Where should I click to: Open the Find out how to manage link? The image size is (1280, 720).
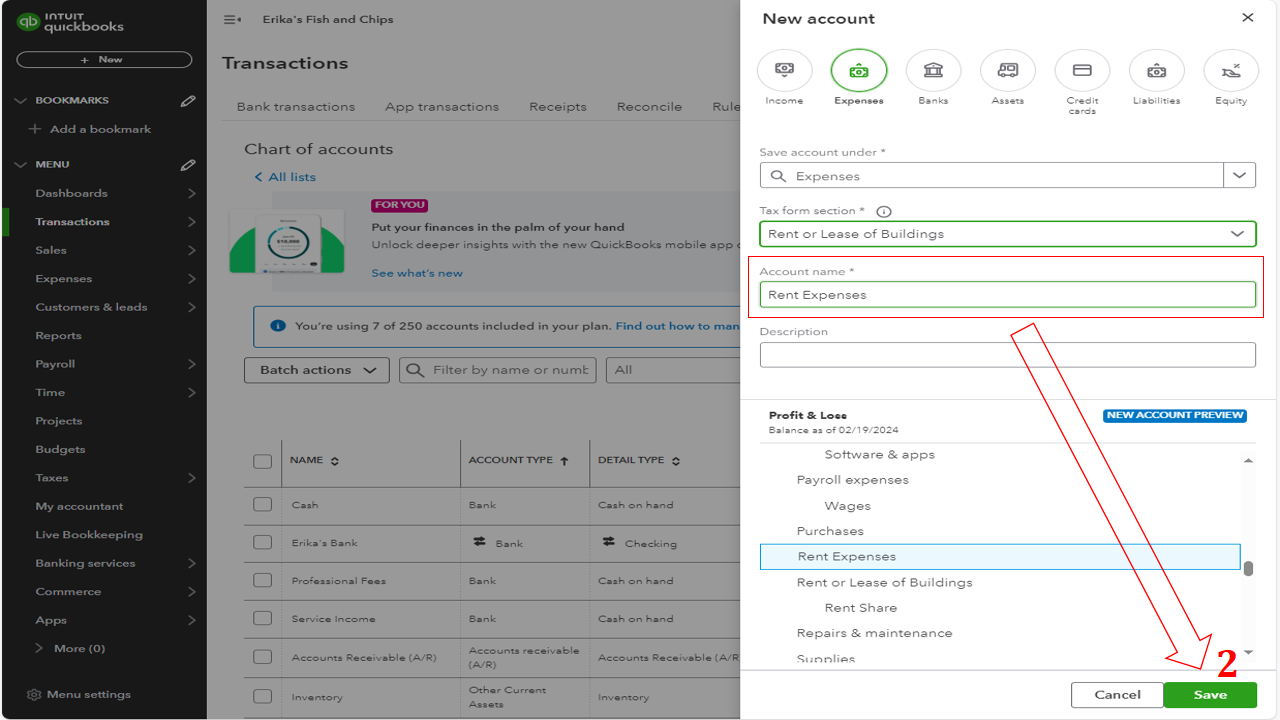[x=677, y=326]
